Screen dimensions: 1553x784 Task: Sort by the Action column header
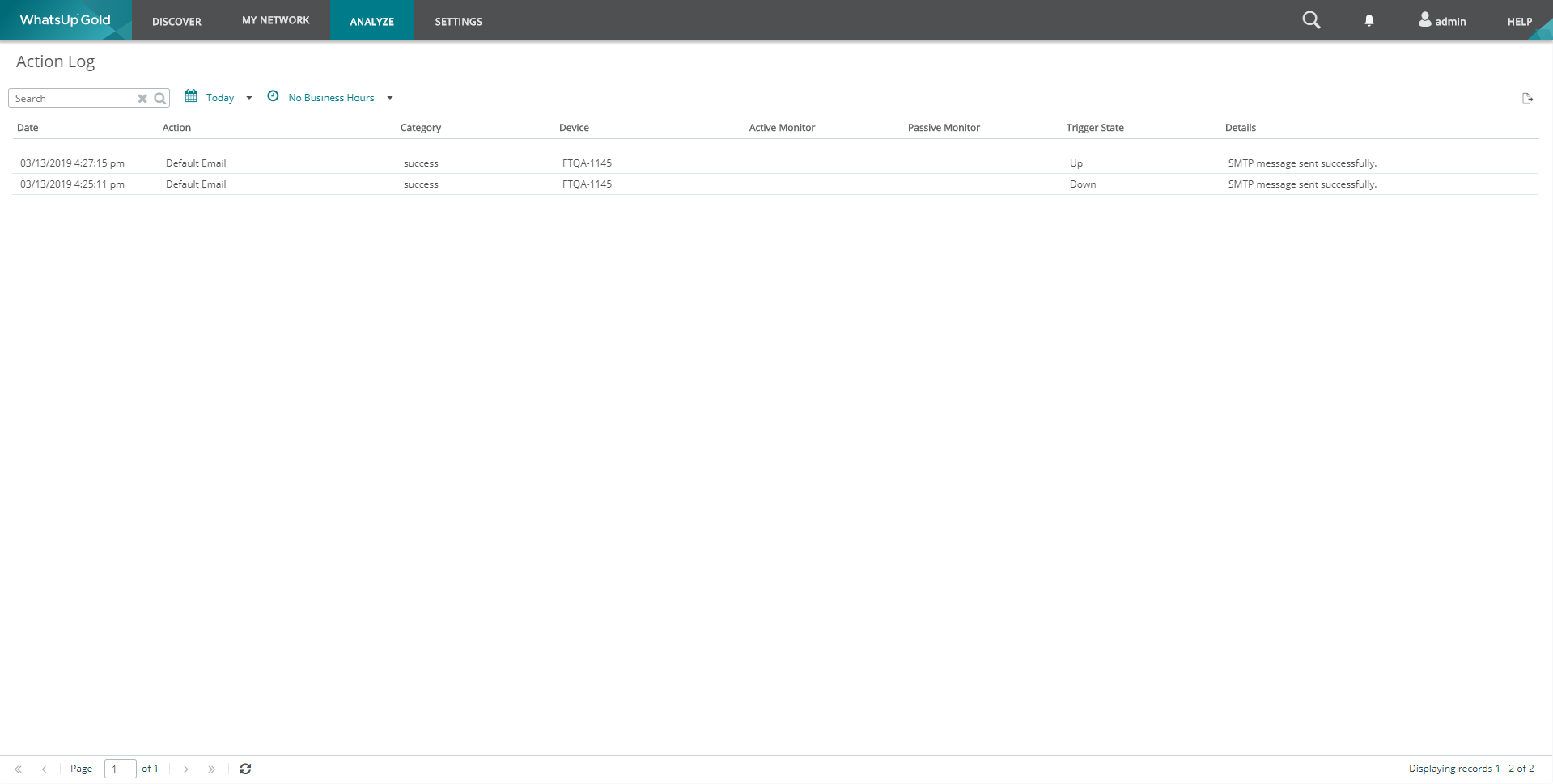pyautogui.click(x=176, y=128)
